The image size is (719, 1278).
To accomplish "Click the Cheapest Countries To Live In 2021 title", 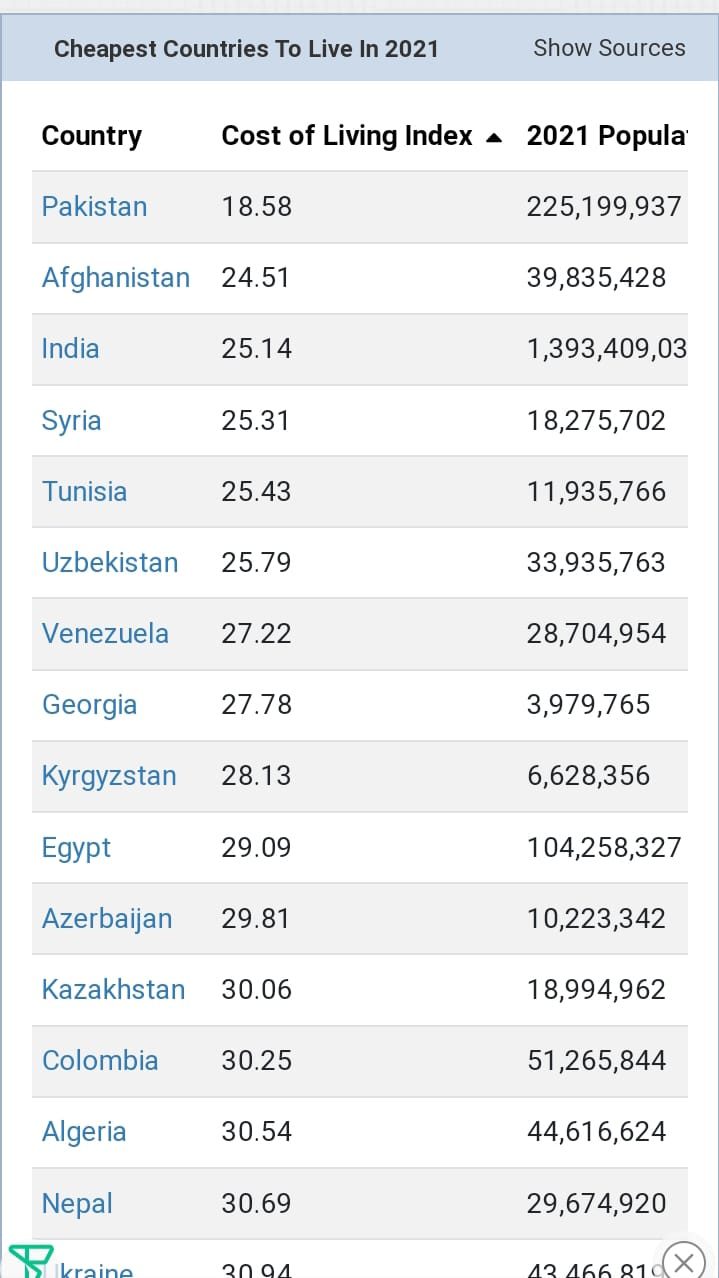I will tap(246, 48).
